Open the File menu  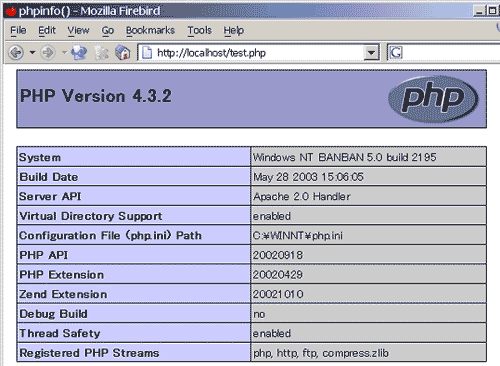(18, 30)
